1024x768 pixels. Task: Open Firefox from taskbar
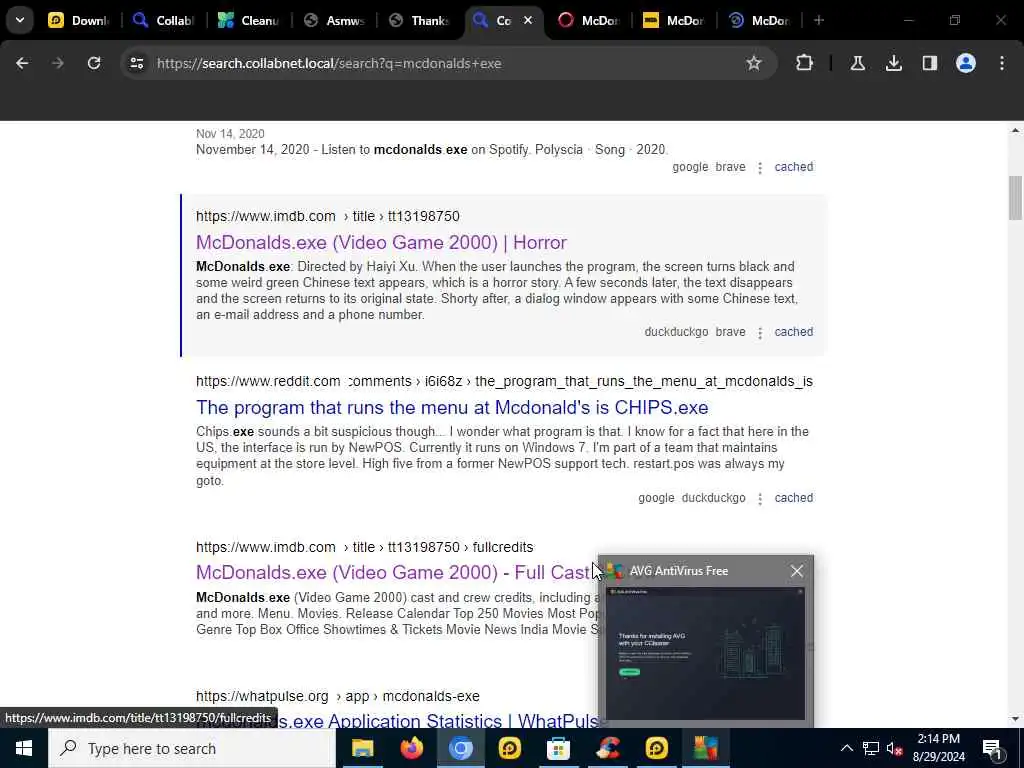pos(411,748)
